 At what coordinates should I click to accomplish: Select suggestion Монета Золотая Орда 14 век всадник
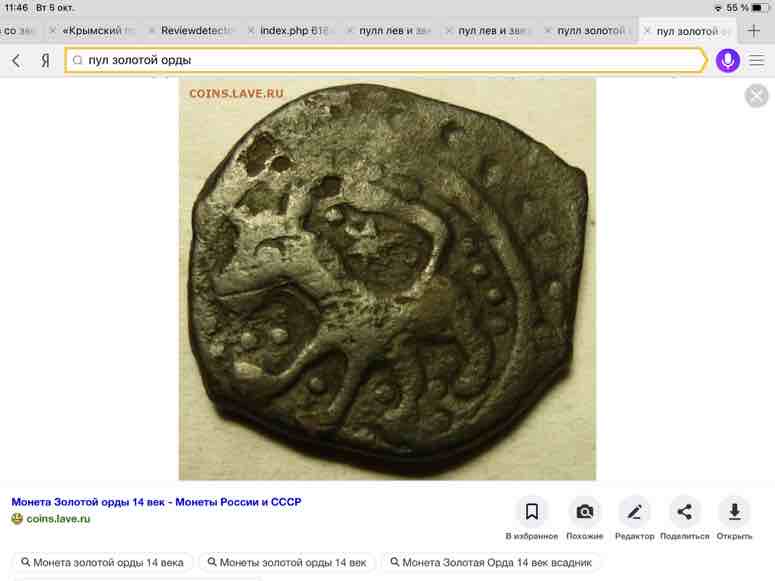(496, 563)
